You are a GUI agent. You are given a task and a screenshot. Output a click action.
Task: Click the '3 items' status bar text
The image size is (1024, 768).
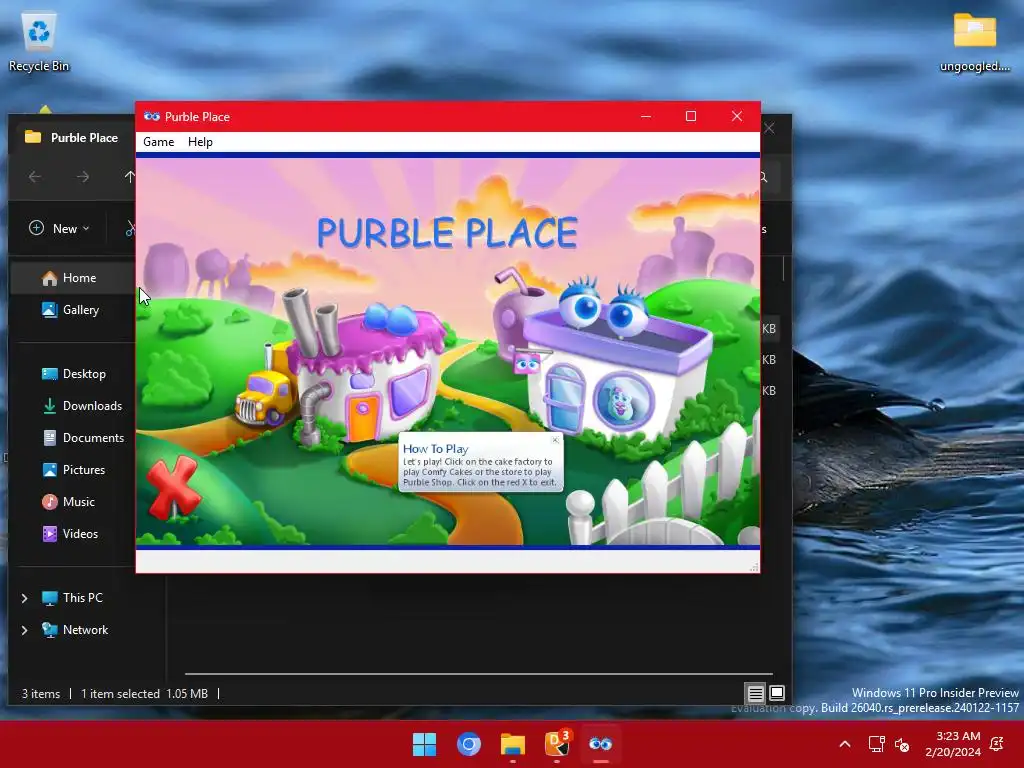coord(40,694)
